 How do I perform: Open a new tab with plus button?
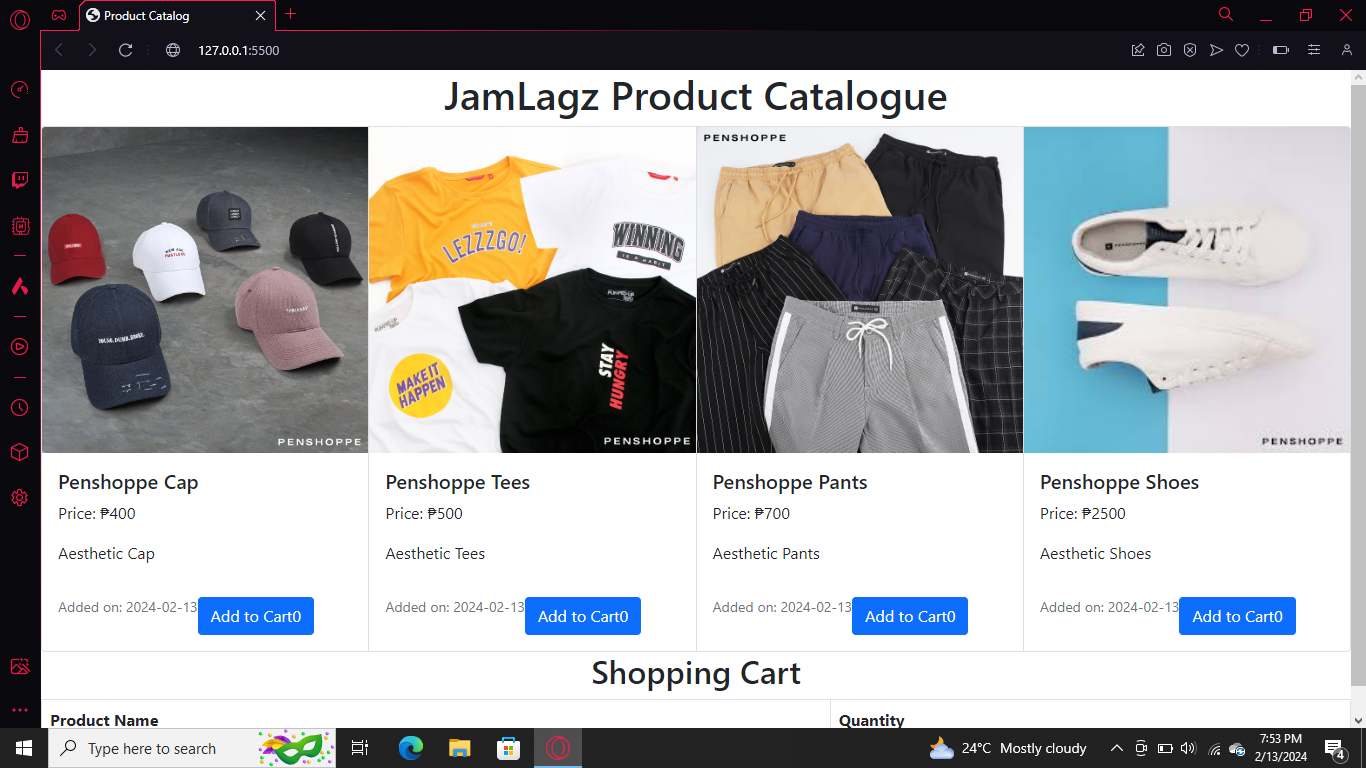(x=291, y=14)
